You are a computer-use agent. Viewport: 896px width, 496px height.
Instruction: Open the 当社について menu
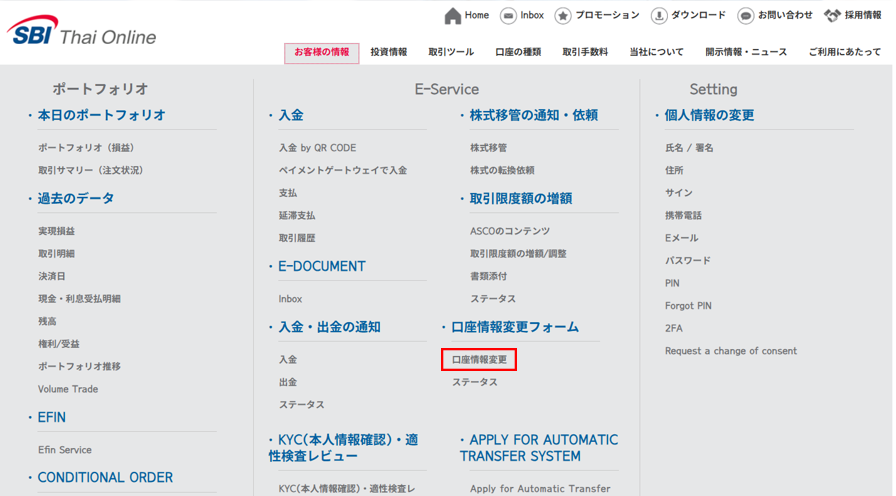click(x=656, y=52)
